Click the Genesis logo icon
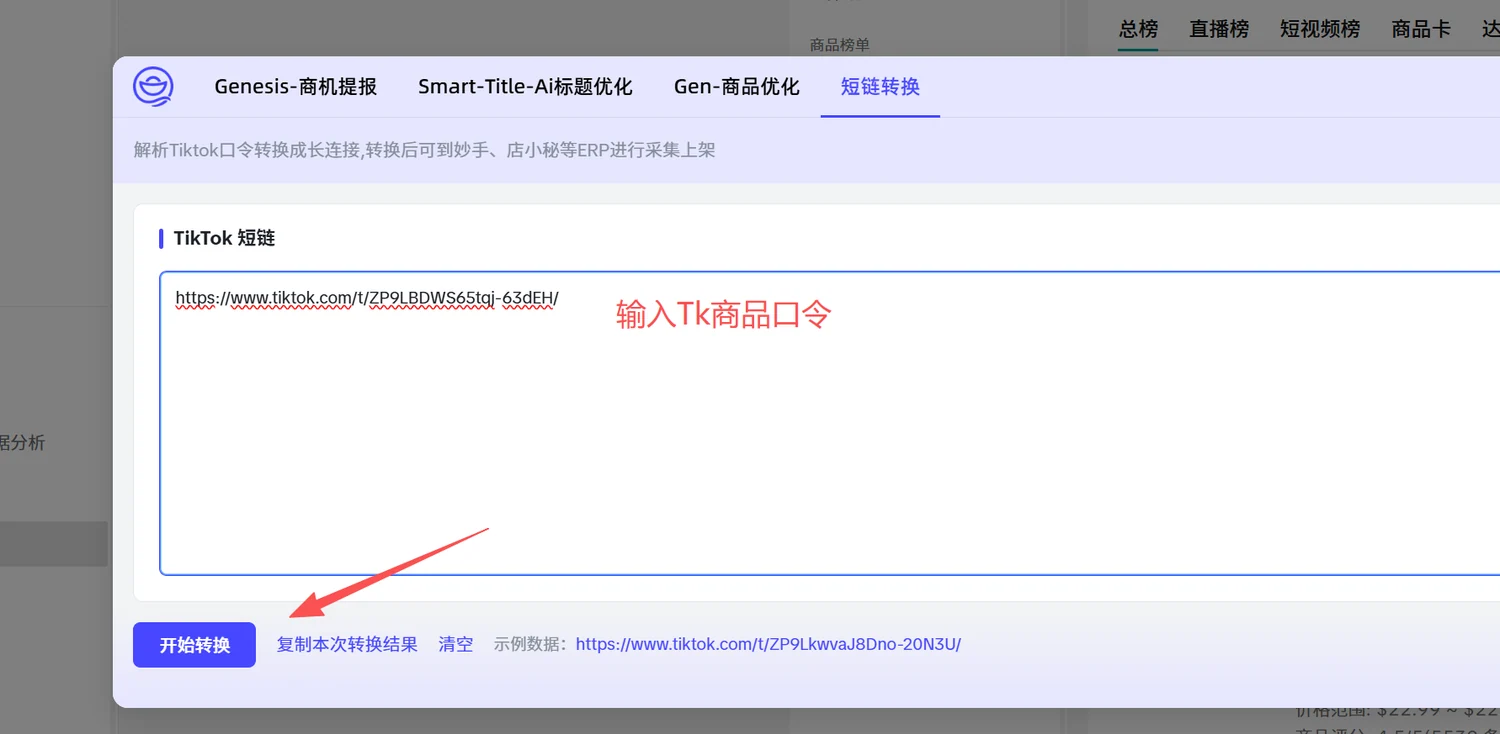The height and width of the screenshot is (734, 1500). click(153, 87)
